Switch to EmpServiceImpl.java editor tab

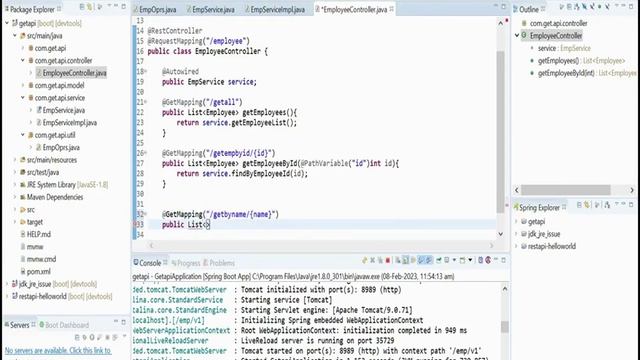tap(277, 9)
